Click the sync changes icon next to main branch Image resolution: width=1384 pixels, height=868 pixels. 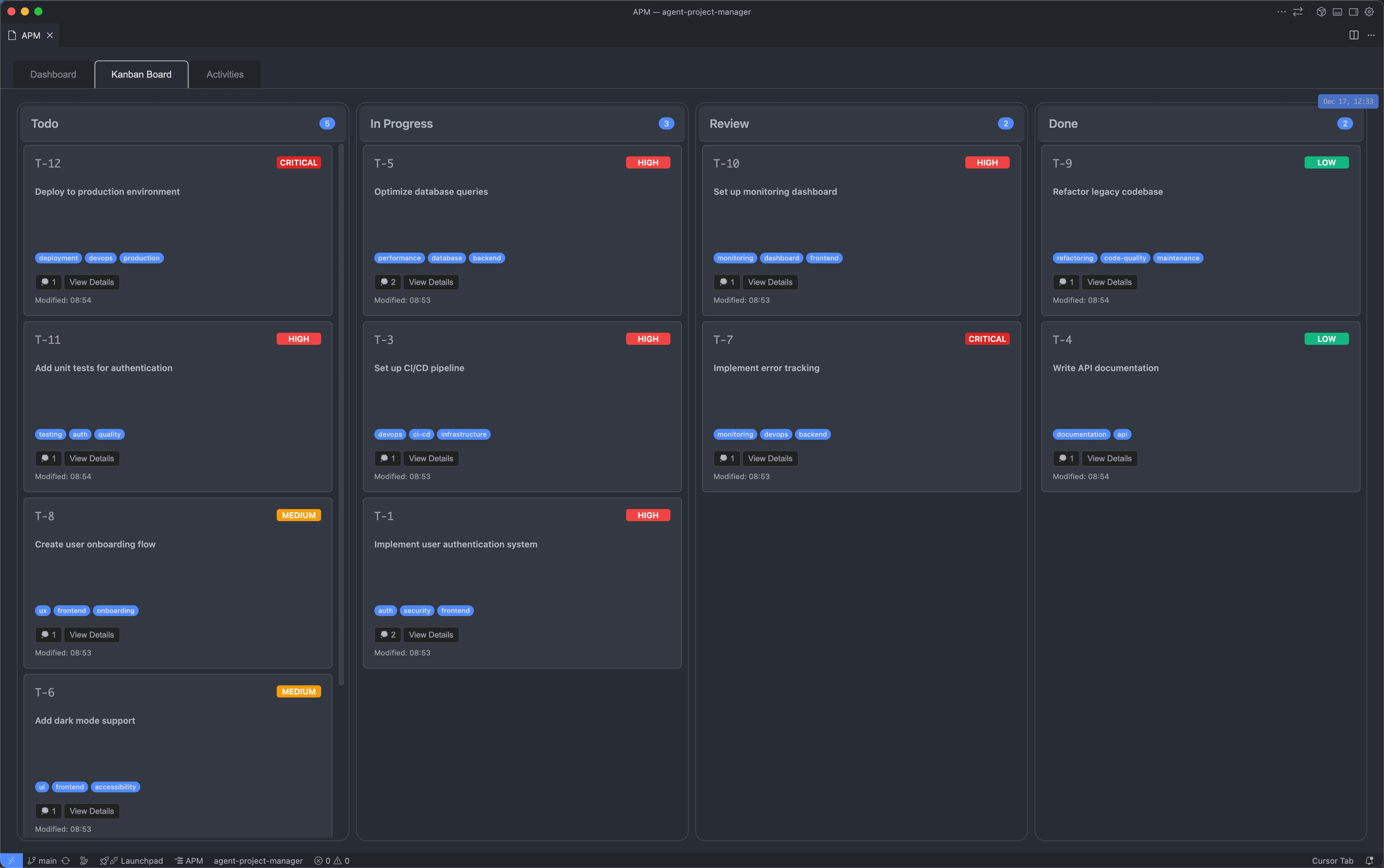[x=66, y=860]
